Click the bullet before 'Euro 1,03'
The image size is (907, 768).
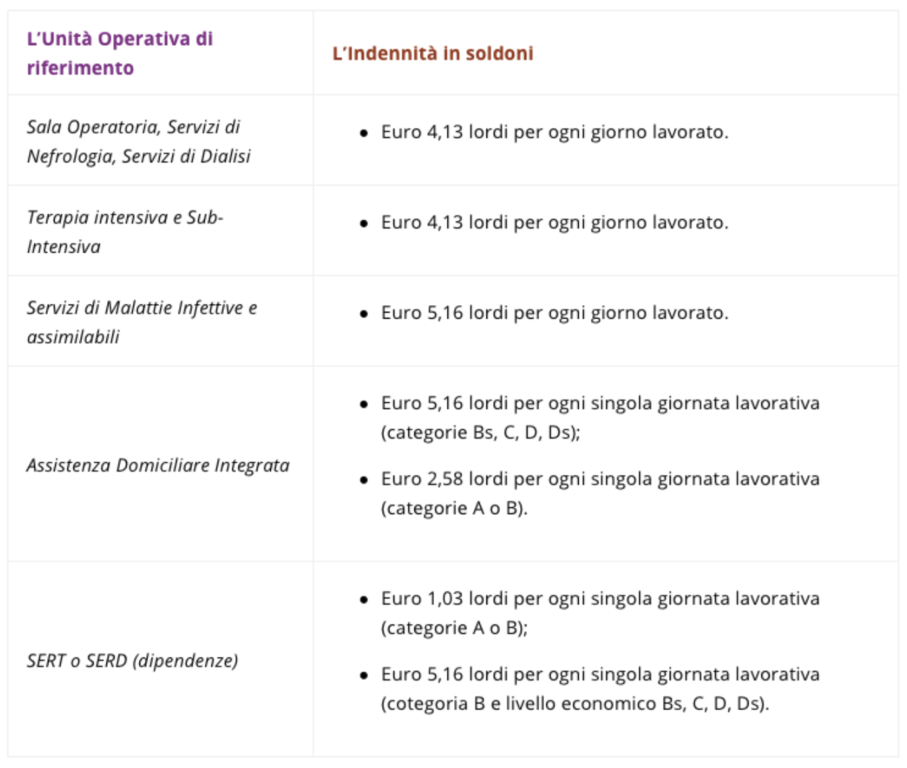[363, 599]
